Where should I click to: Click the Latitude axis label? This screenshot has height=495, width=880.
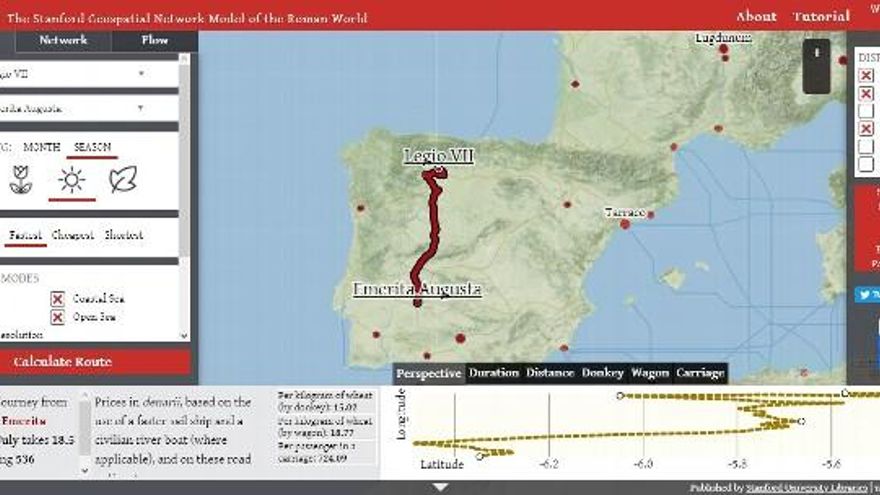pos(442,465)
